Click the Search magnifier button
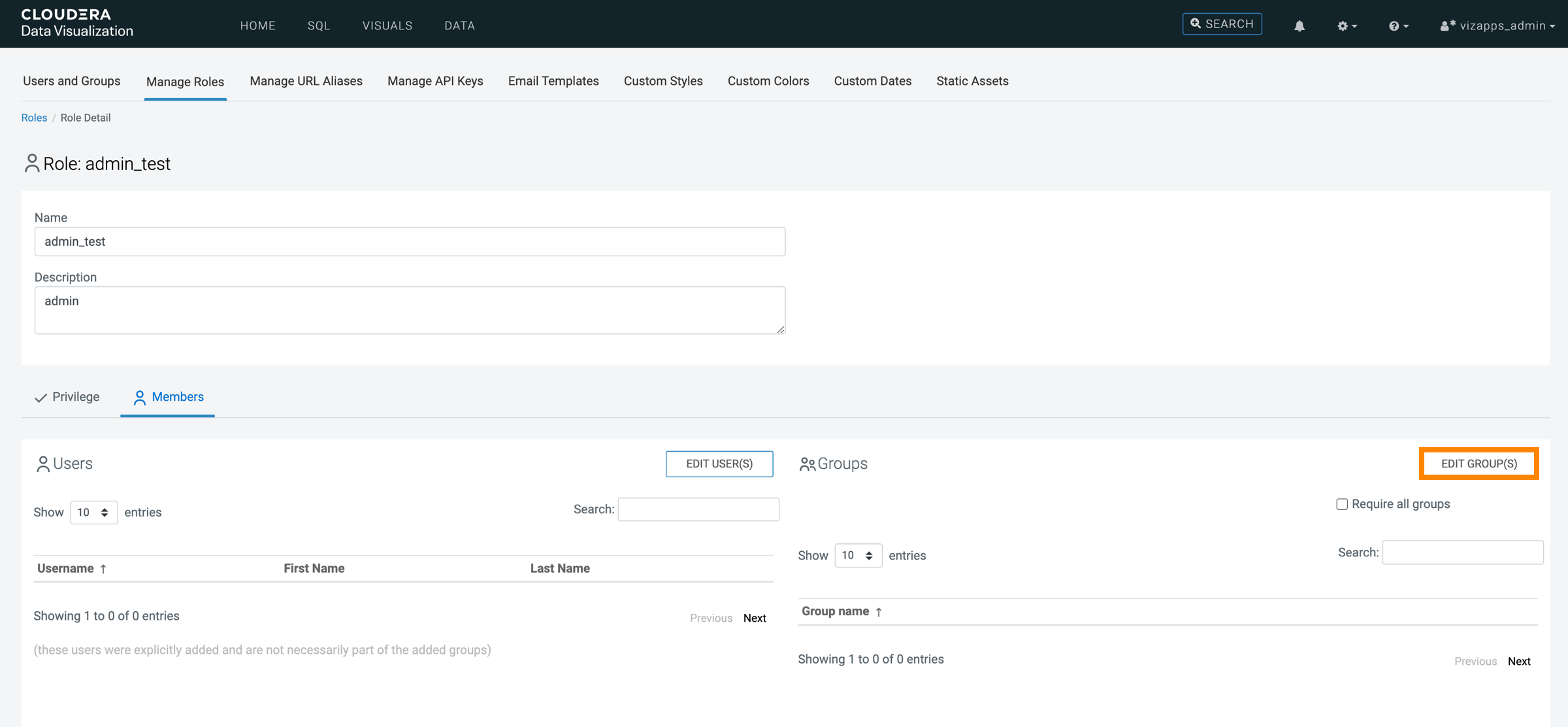The height and width of the screenshot is (727, 1568). (1221, 23)
